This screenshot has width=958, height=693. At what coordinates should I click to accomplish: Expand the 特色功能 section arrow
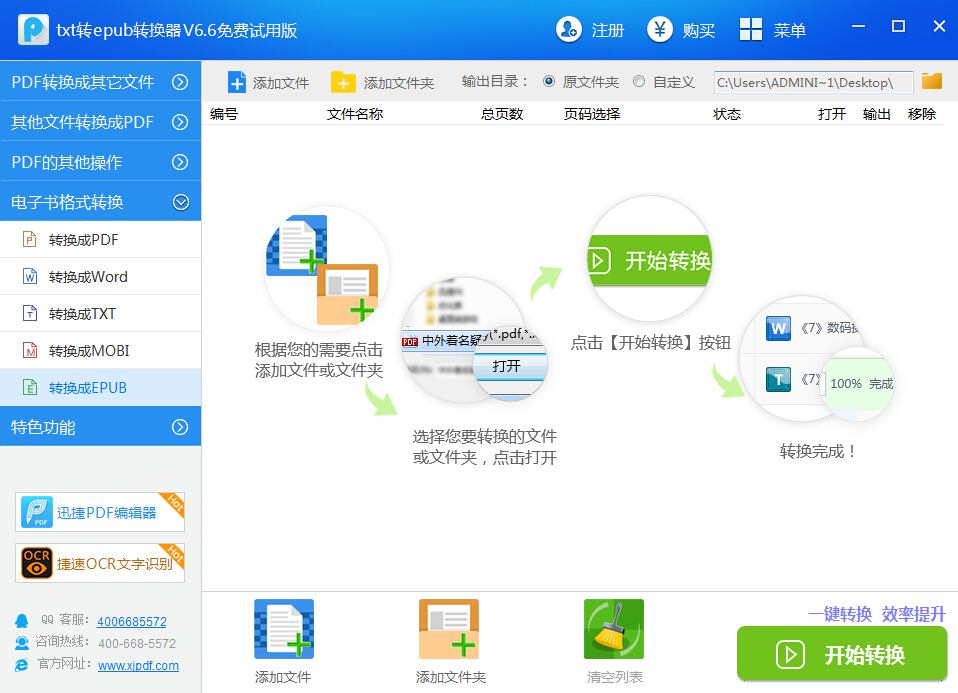click(x=180, y=427)
